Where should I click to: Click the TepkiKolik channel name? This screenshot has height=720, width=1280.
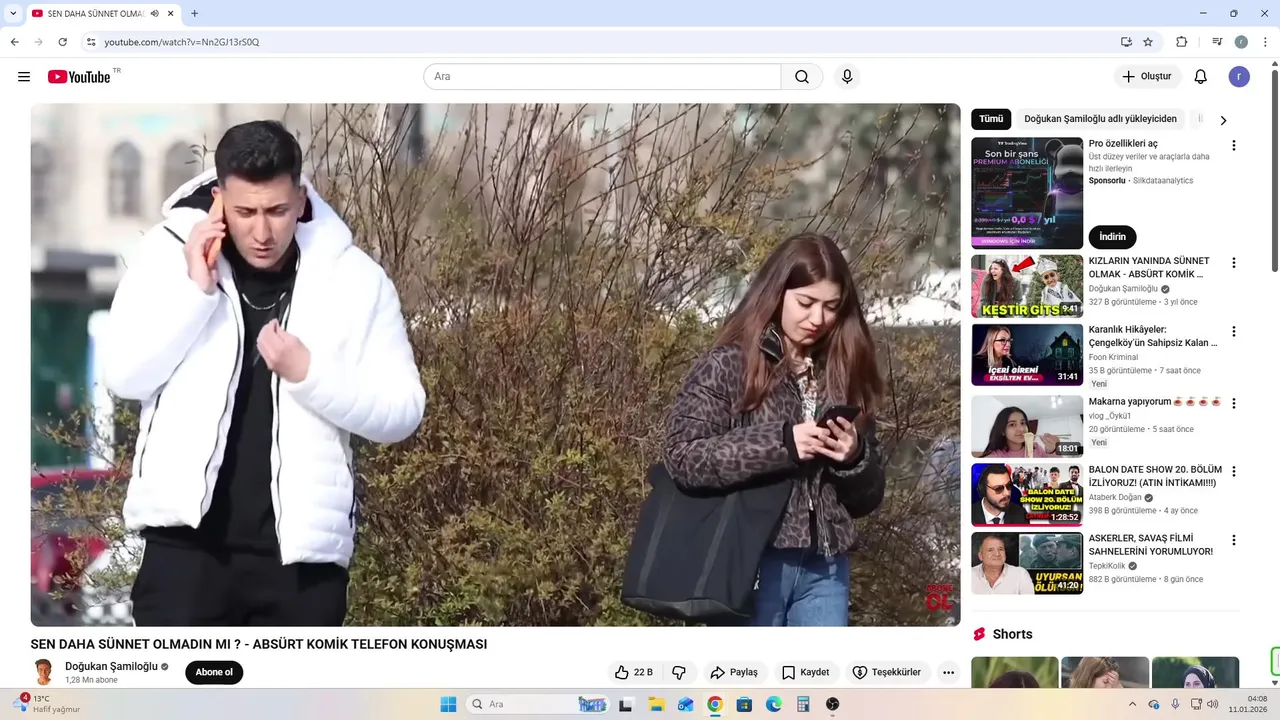(x=1106, y=565)
